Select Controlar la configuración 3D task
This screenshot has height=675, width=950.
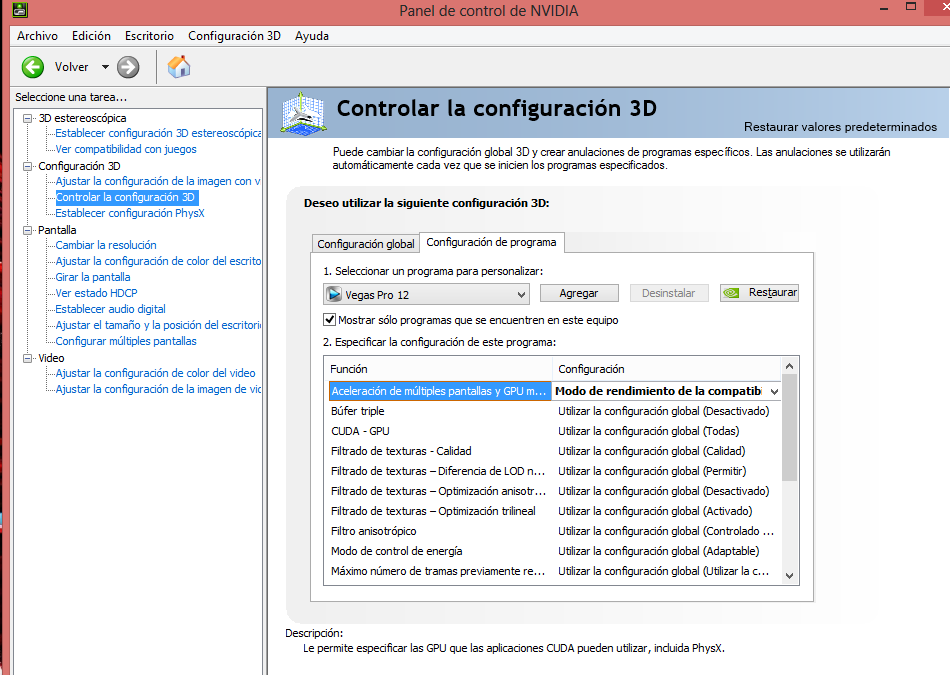tap(125, 197)
